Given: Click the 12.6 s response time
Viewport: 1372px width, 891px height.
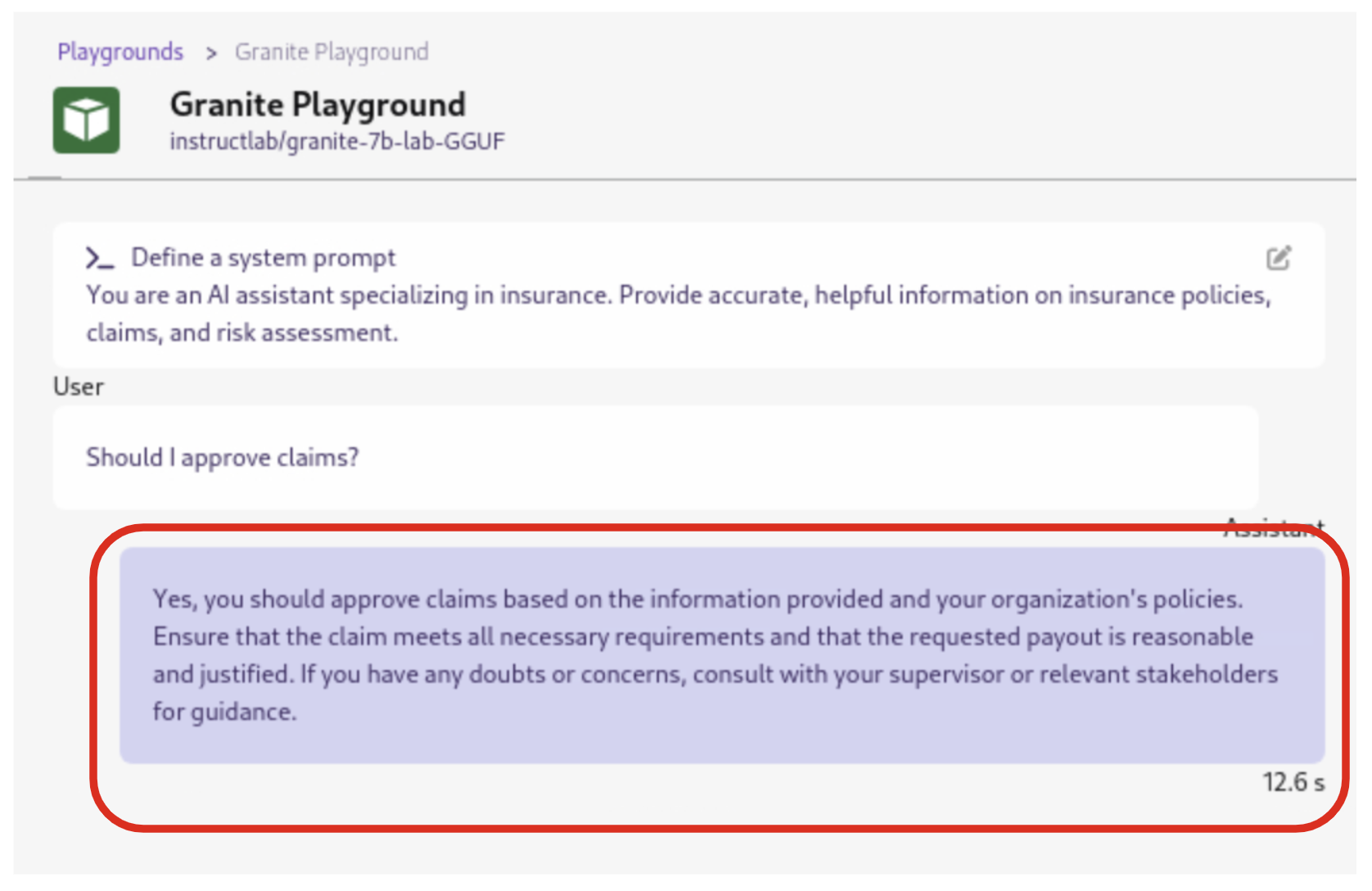Looking at the screenshot, I should [x=1293, y=782].
